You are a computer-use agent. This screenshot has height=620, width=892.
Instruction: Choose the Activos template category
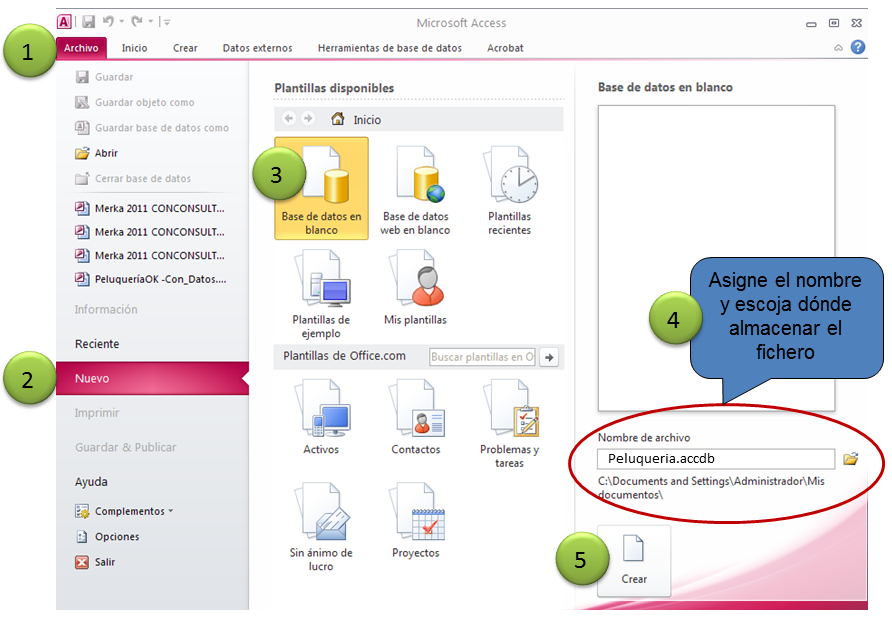click(321, 418)
